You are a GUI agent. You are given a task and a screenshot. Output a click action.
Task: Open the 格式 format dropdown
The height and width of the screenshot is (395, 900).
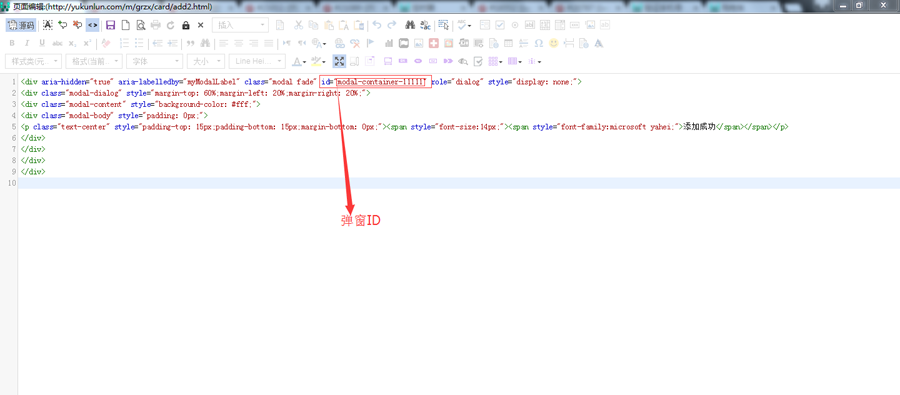tap(94, 61)
